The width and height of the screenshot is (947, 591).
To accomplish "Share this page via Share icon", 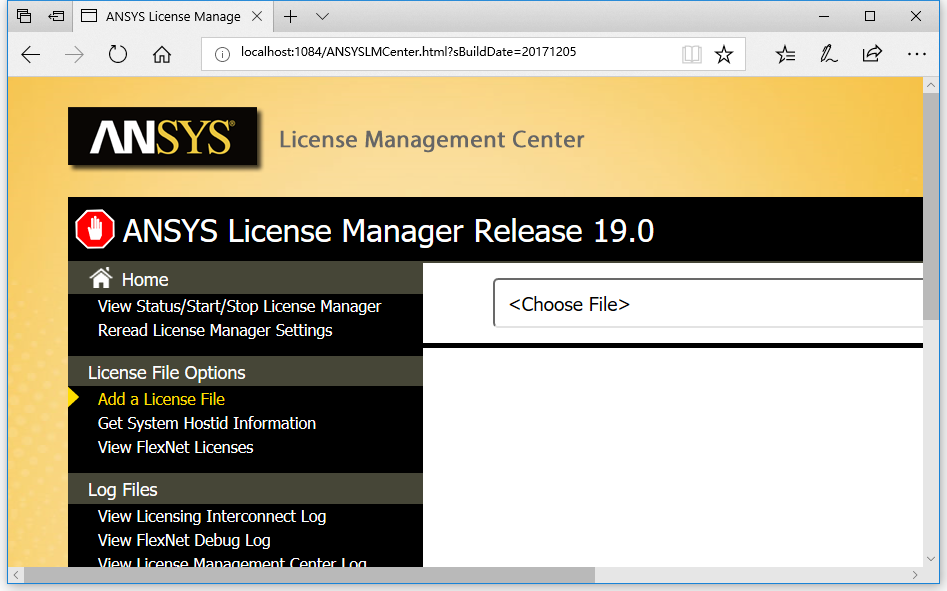I will pyautogui.click(x=872, y=54).
